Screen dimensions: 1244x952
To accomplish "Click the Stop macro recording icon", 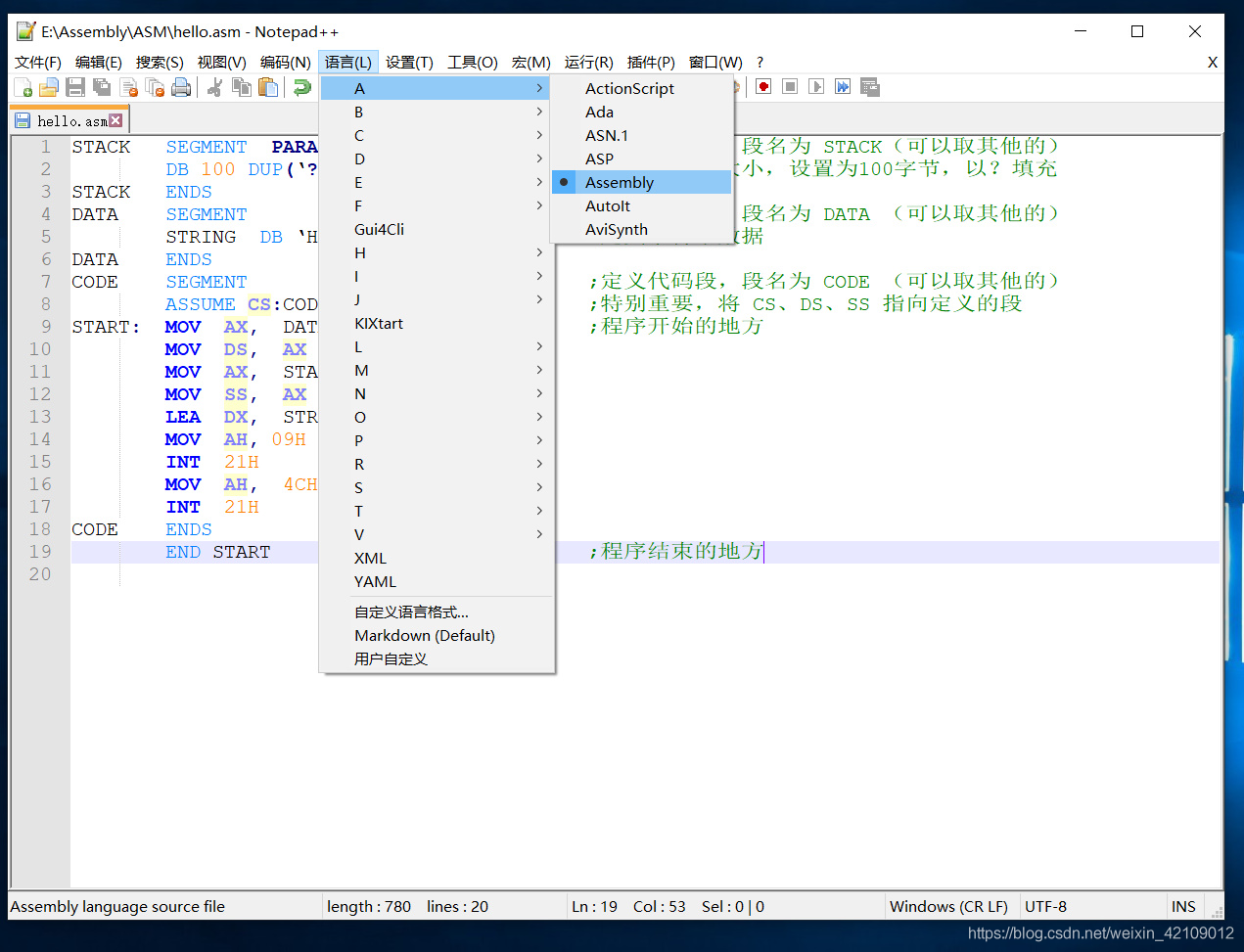I will [790, 87].
